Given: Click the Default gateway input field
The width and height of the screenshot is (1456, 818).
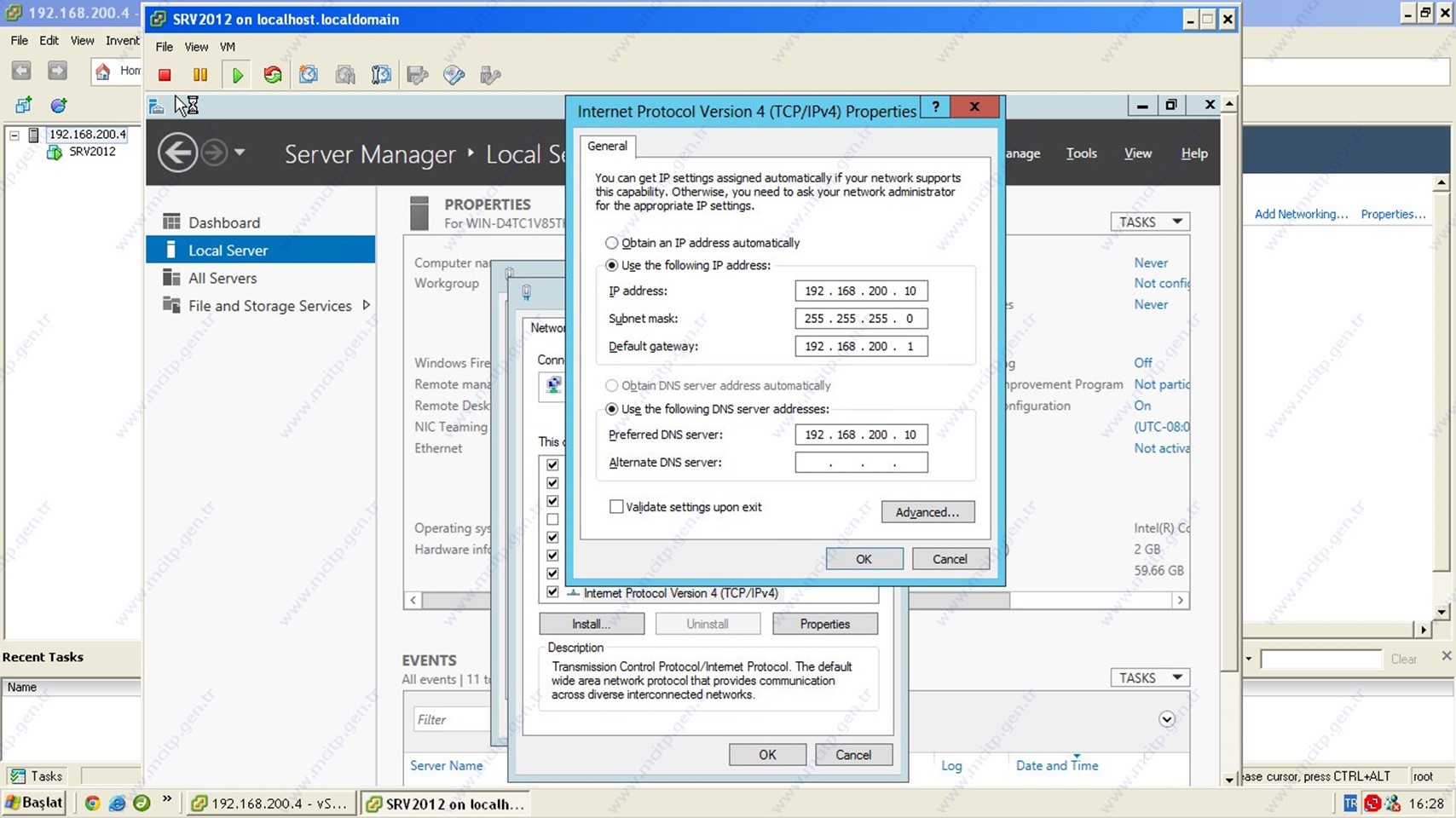Looking at the screenshot, I should 861,346.
